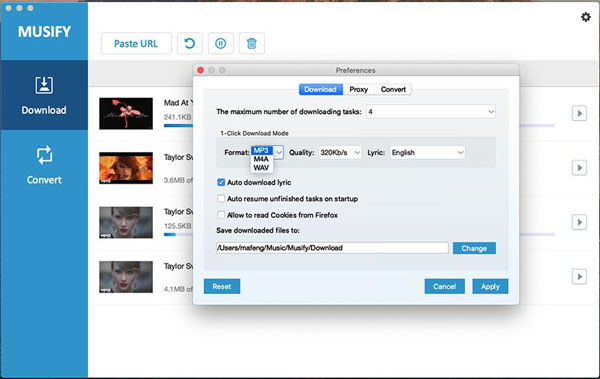Open the Lyric language dropdown

427,152
